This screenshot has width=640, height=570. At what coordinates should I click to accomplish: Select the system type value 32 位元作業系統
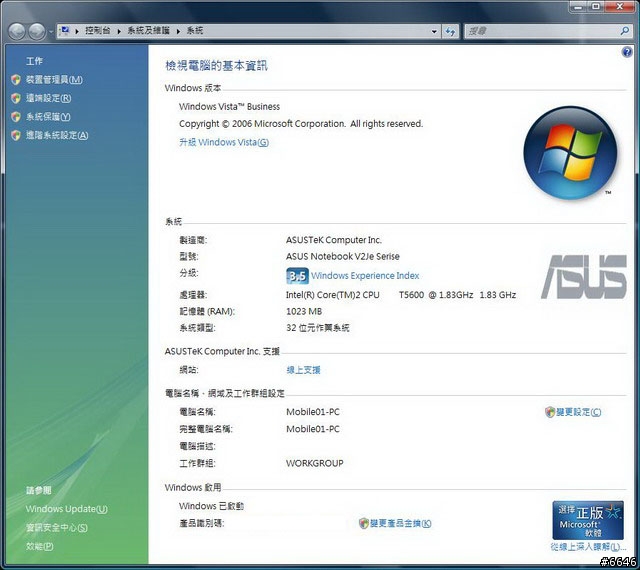point(318,328)
